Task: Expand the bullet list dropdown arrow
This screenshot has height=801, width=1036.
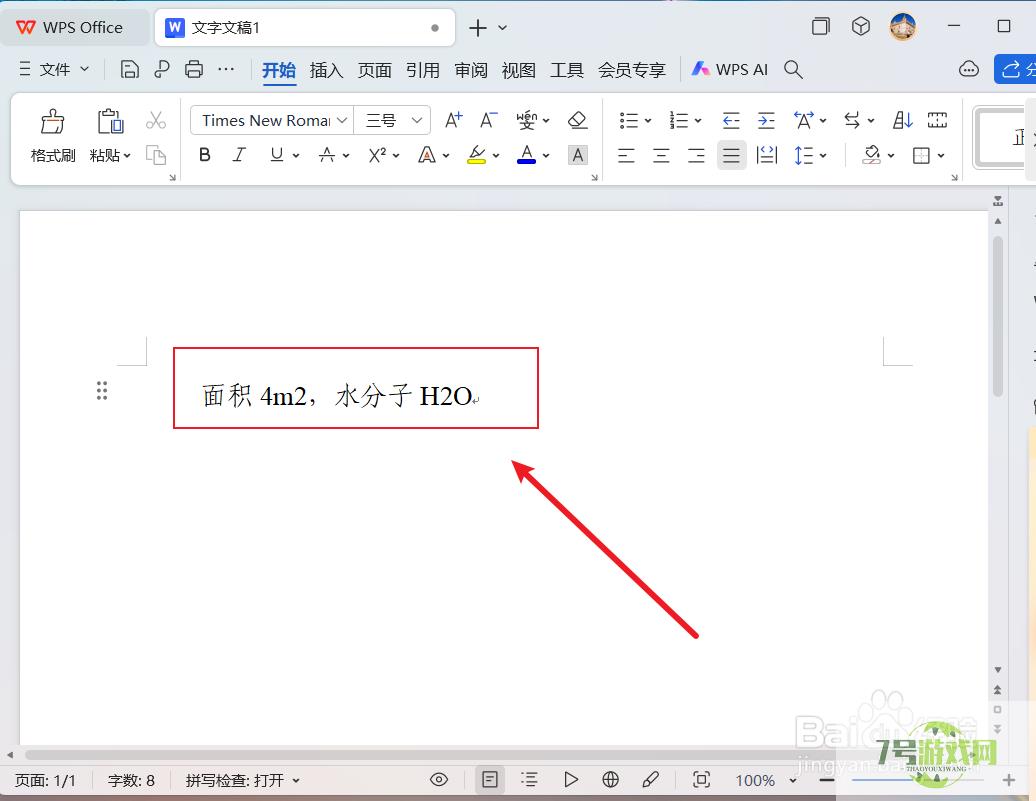Action: (648, 121)
